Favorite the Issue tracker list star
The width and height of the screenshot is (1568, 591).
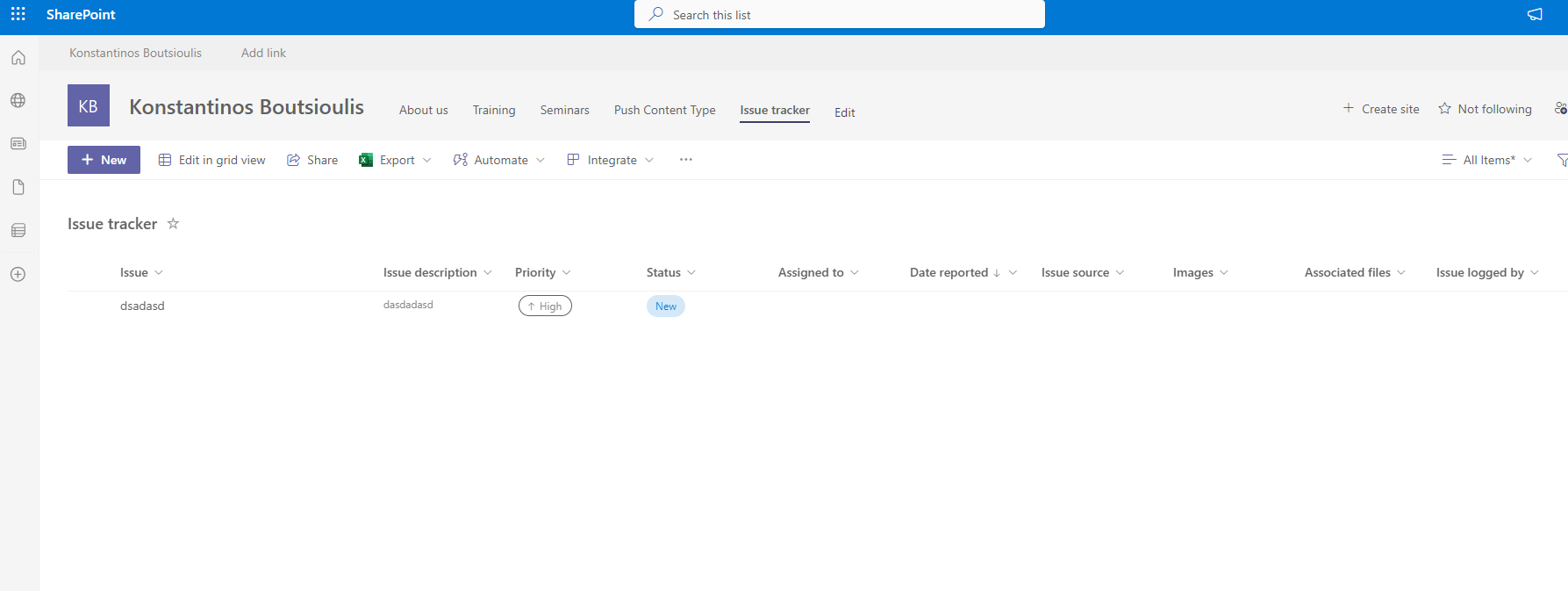(x=173, y=223)
